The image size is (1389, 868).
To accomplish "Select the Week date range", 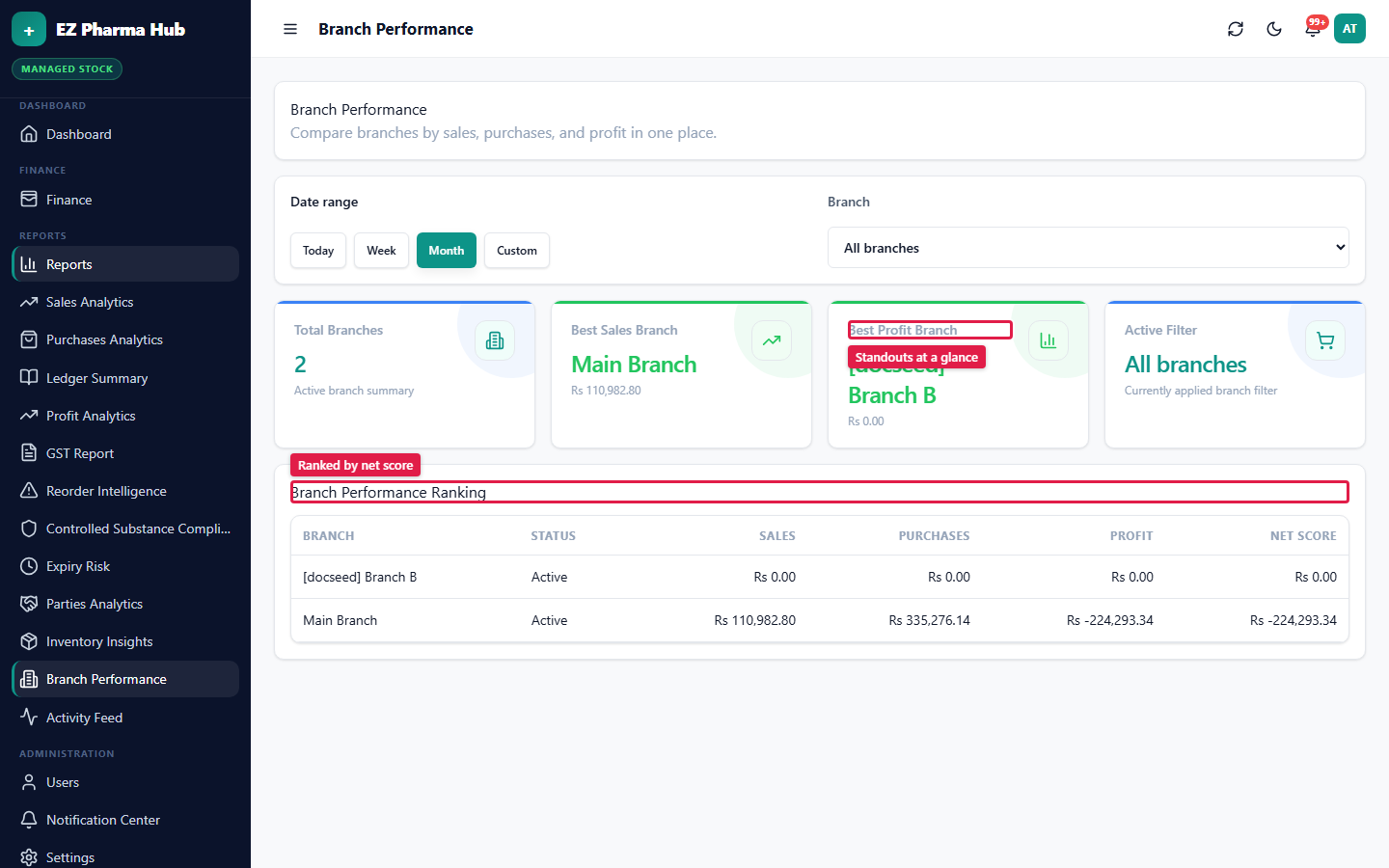I will [381, 251].
